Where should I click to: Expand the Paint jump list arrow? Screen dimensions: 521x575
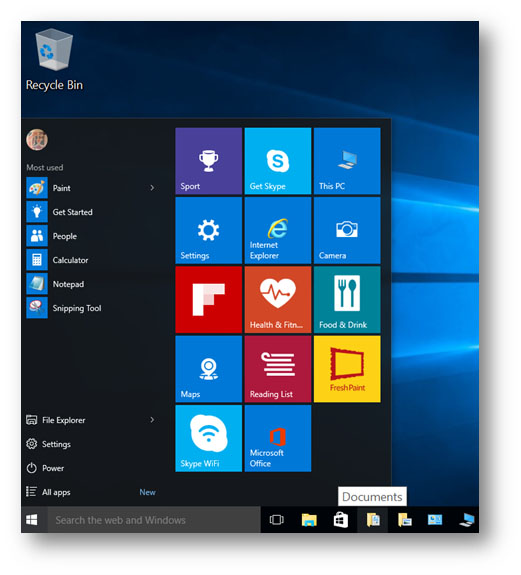point(152,188)
